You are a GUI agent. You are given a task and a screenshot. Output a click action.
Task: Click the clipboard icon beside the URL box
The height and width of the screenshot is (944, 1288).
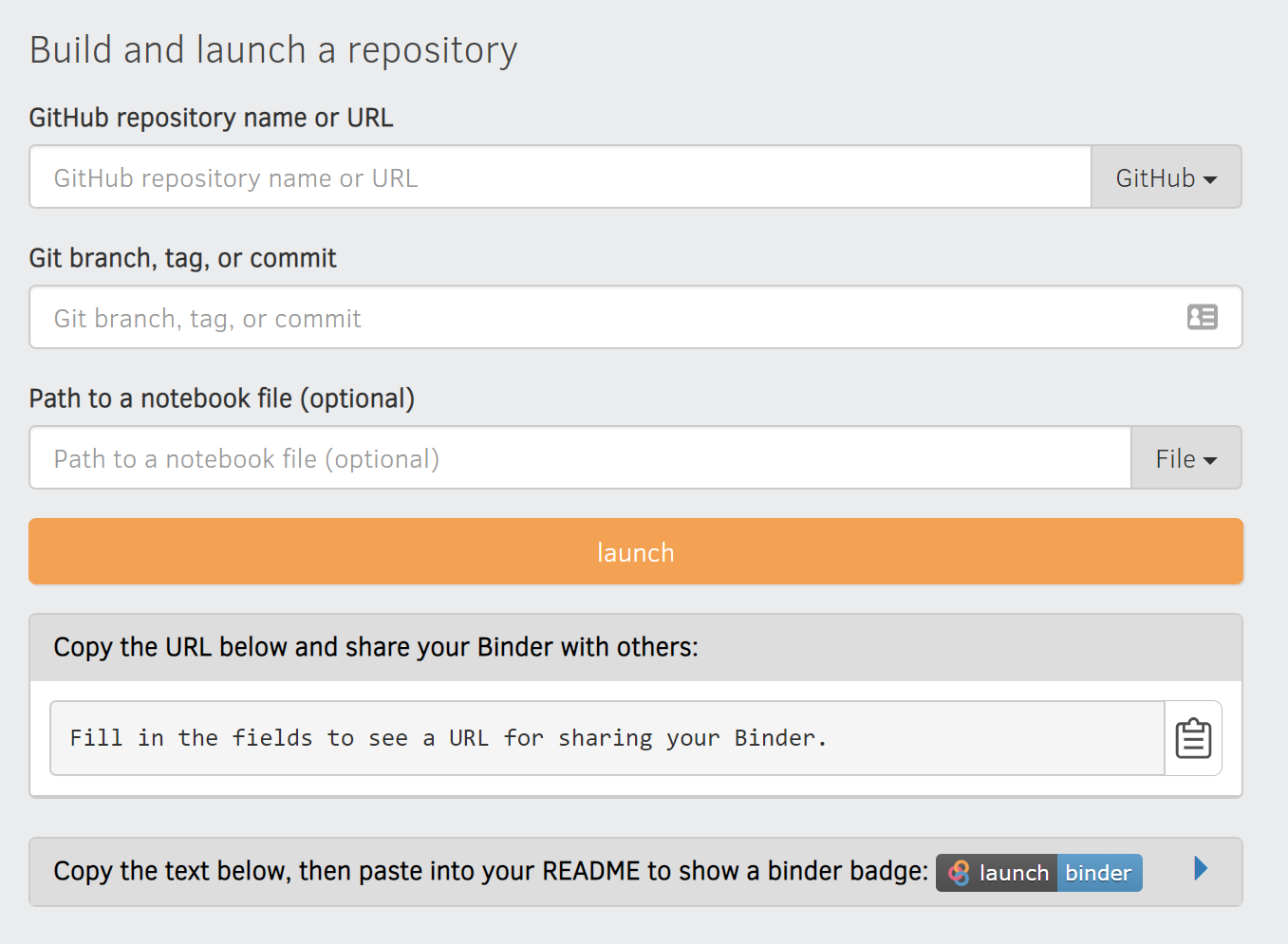[1193, 738]
